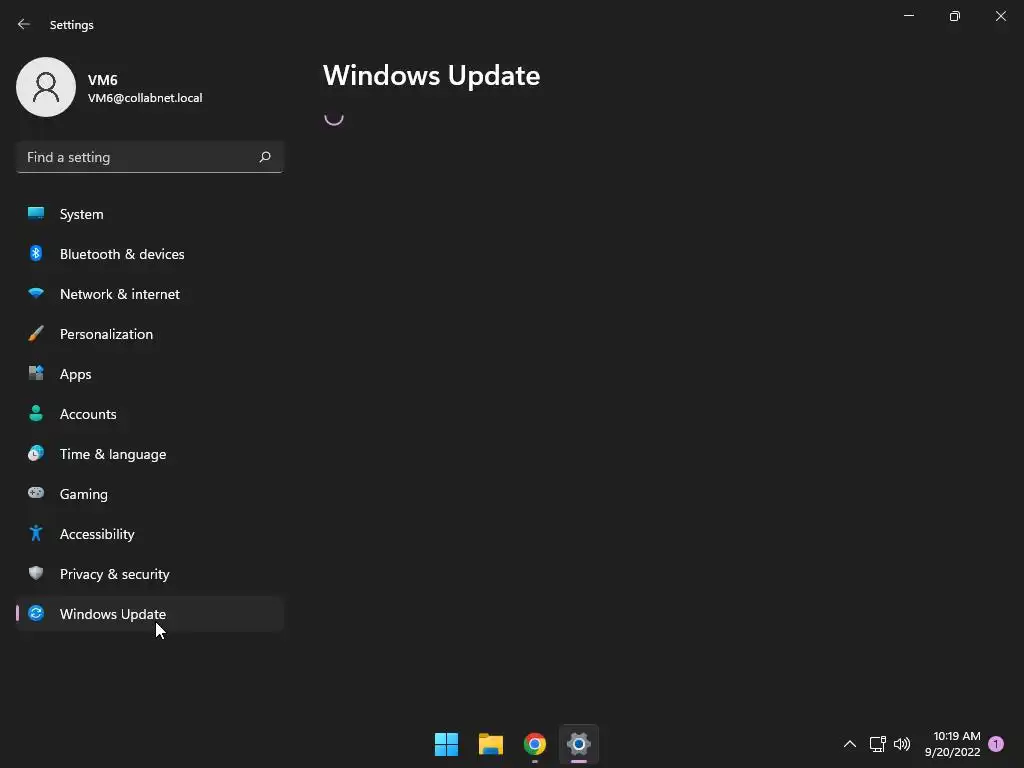
Task: Open the Accounts label
Action: tap(88, 414)
